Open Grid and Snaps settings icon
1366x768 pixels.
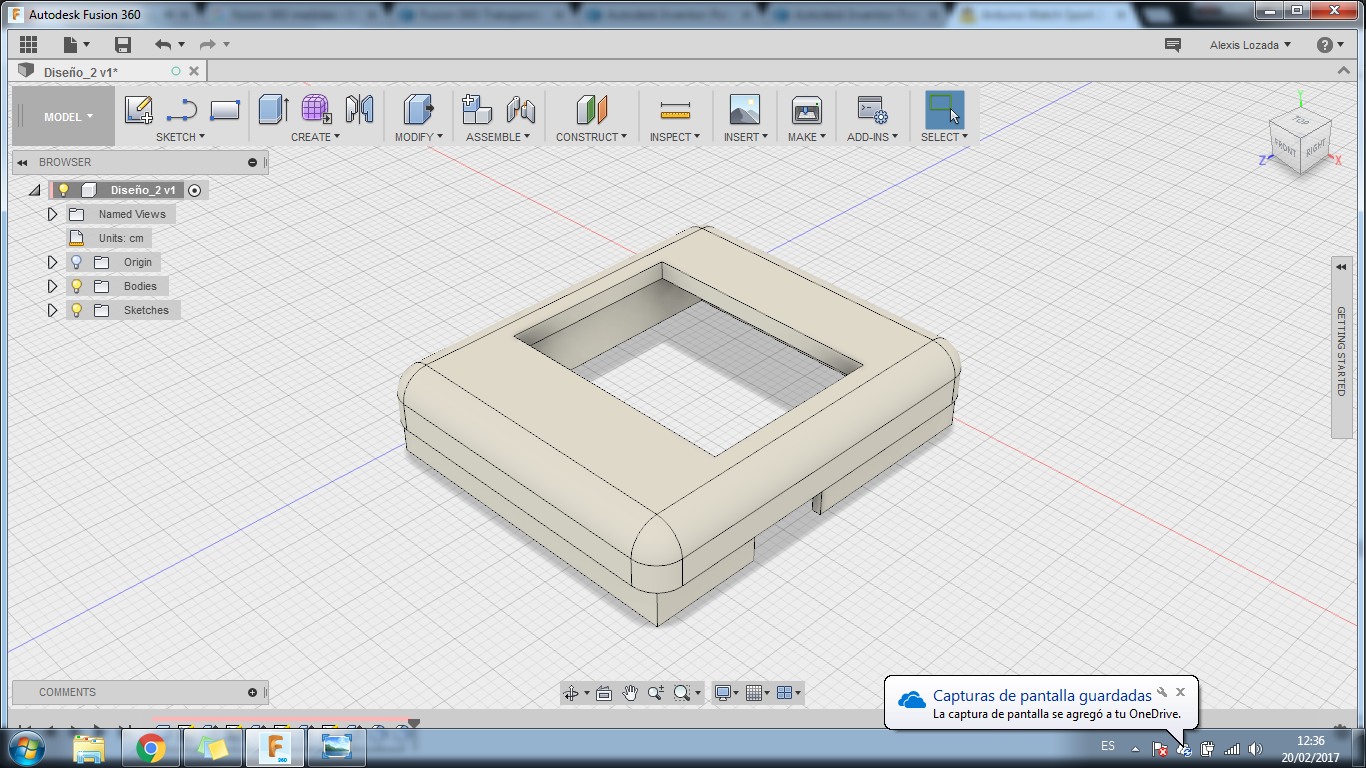[x=754, y=693]
